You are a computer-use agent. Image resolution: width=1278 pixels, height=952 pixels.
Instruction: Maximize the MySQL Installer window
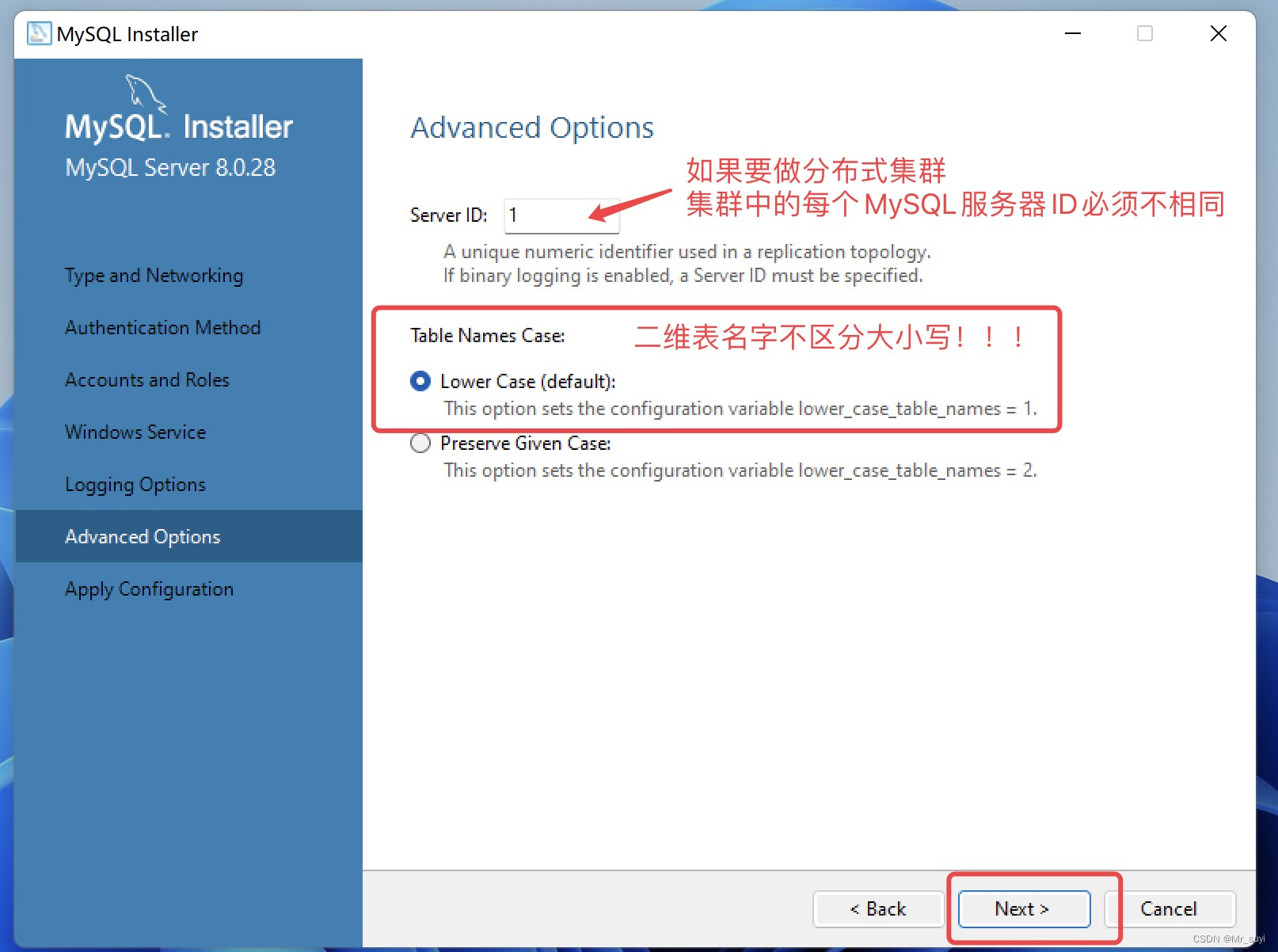click(x=1145, y=33)
